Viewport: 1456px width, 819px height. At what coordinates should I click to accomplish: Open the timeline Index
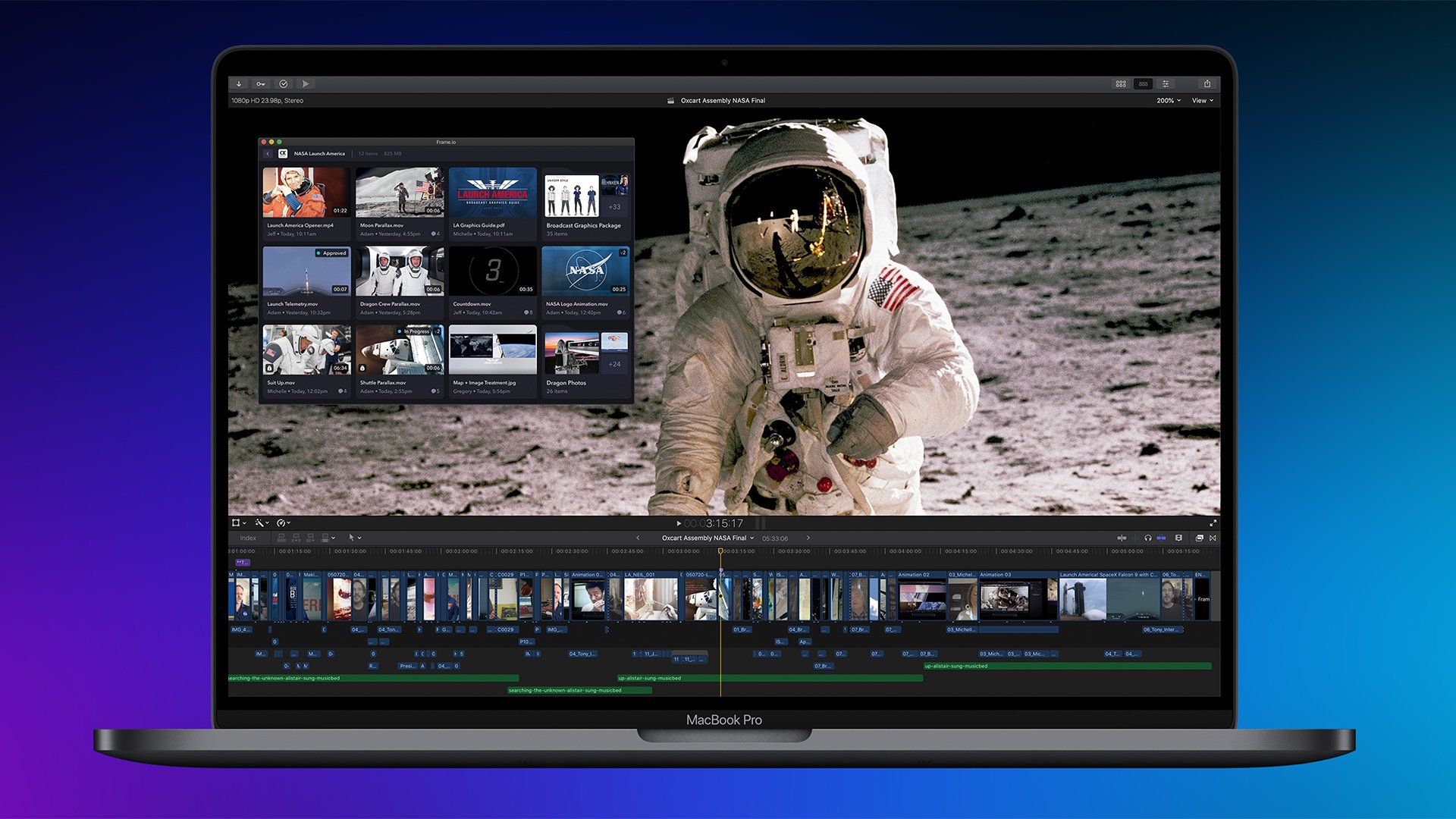pyautogui.click(x=248, y=538)
